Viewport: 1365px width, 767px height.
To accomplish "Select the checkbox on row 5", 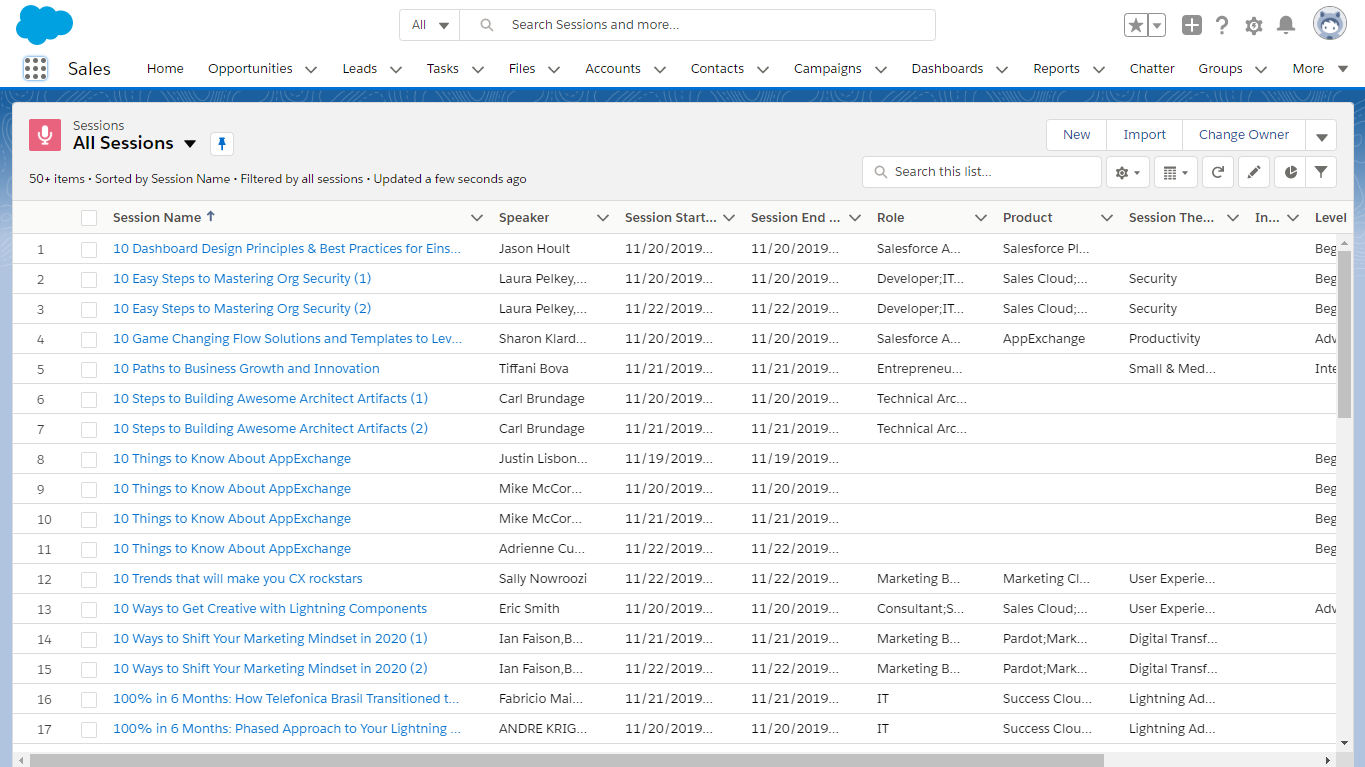I will [89, 368].
